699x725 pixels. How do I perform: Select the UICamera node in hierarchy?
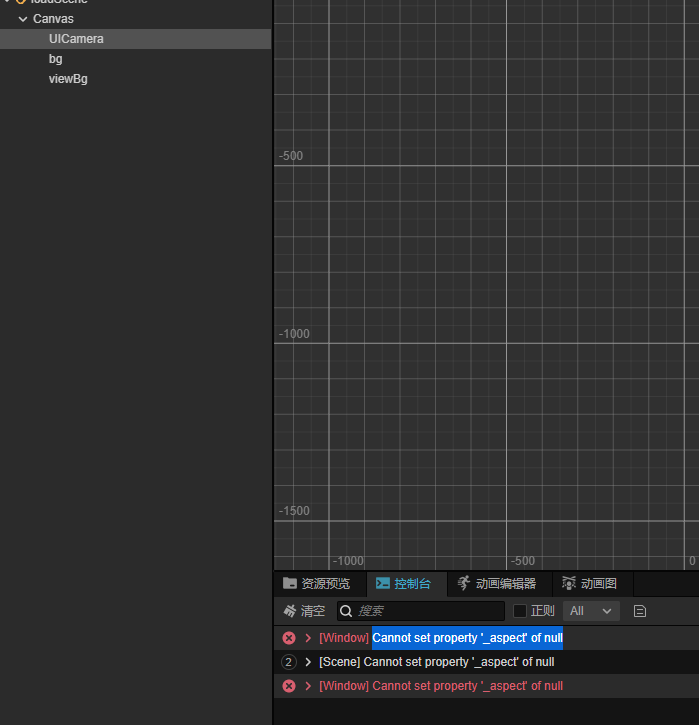(135, 39)
